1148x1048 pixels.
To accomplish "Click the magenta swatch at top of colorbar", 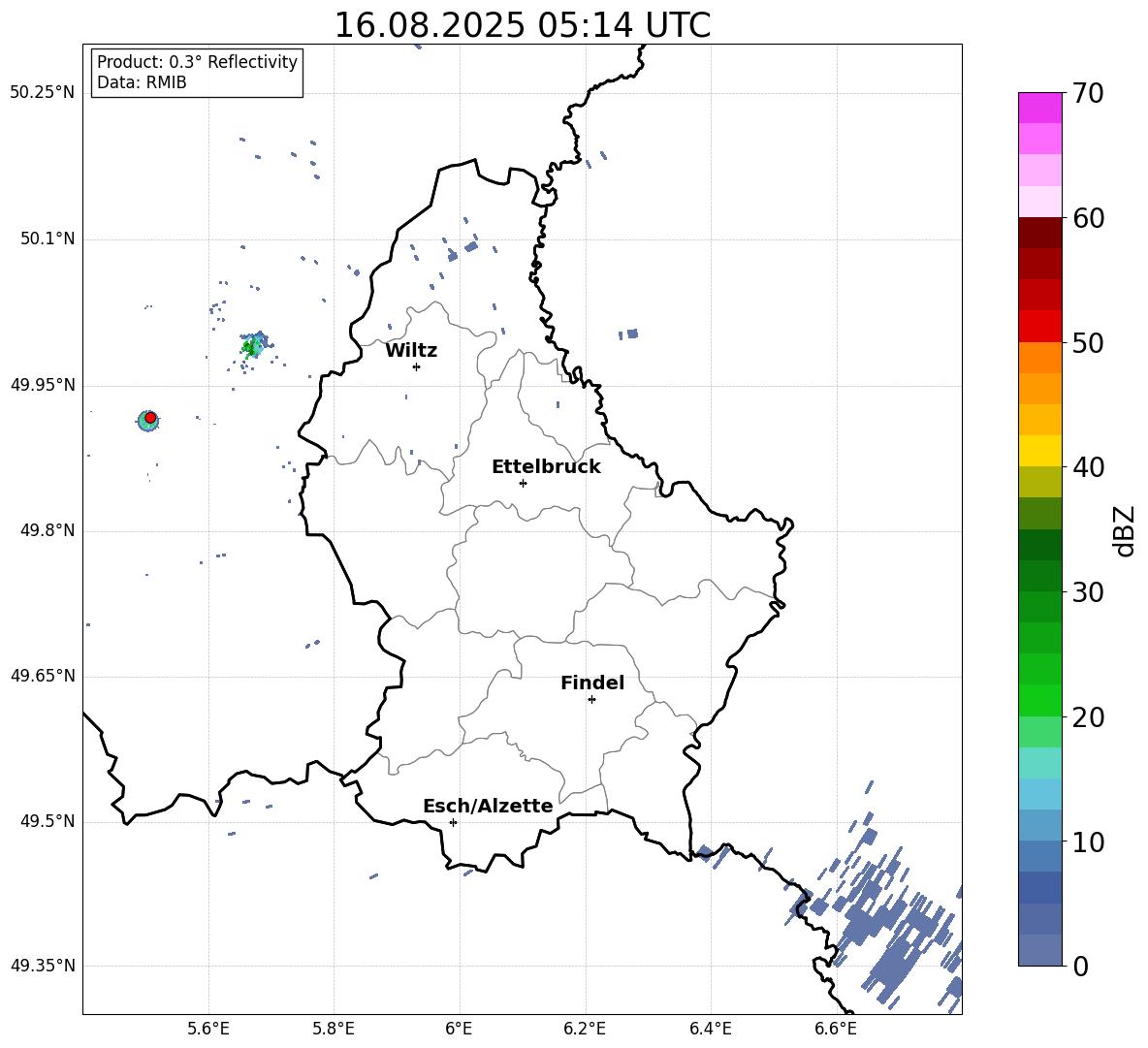I will (x=1039, y=108).
